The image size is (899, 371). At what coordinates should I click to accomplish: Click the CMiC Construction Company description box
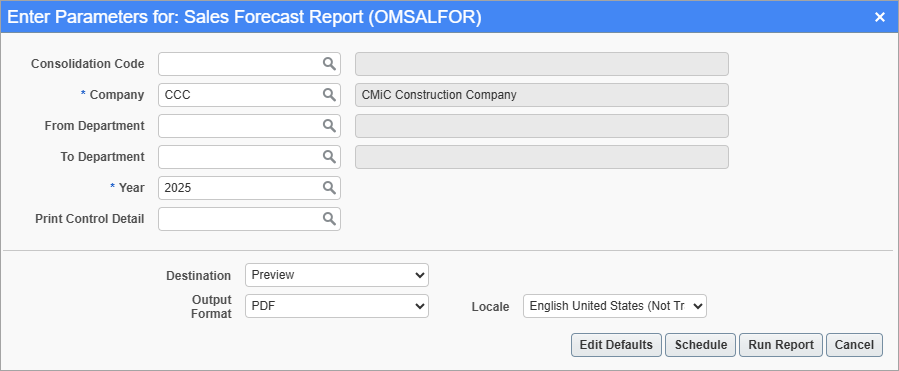(x=542, y=95)
